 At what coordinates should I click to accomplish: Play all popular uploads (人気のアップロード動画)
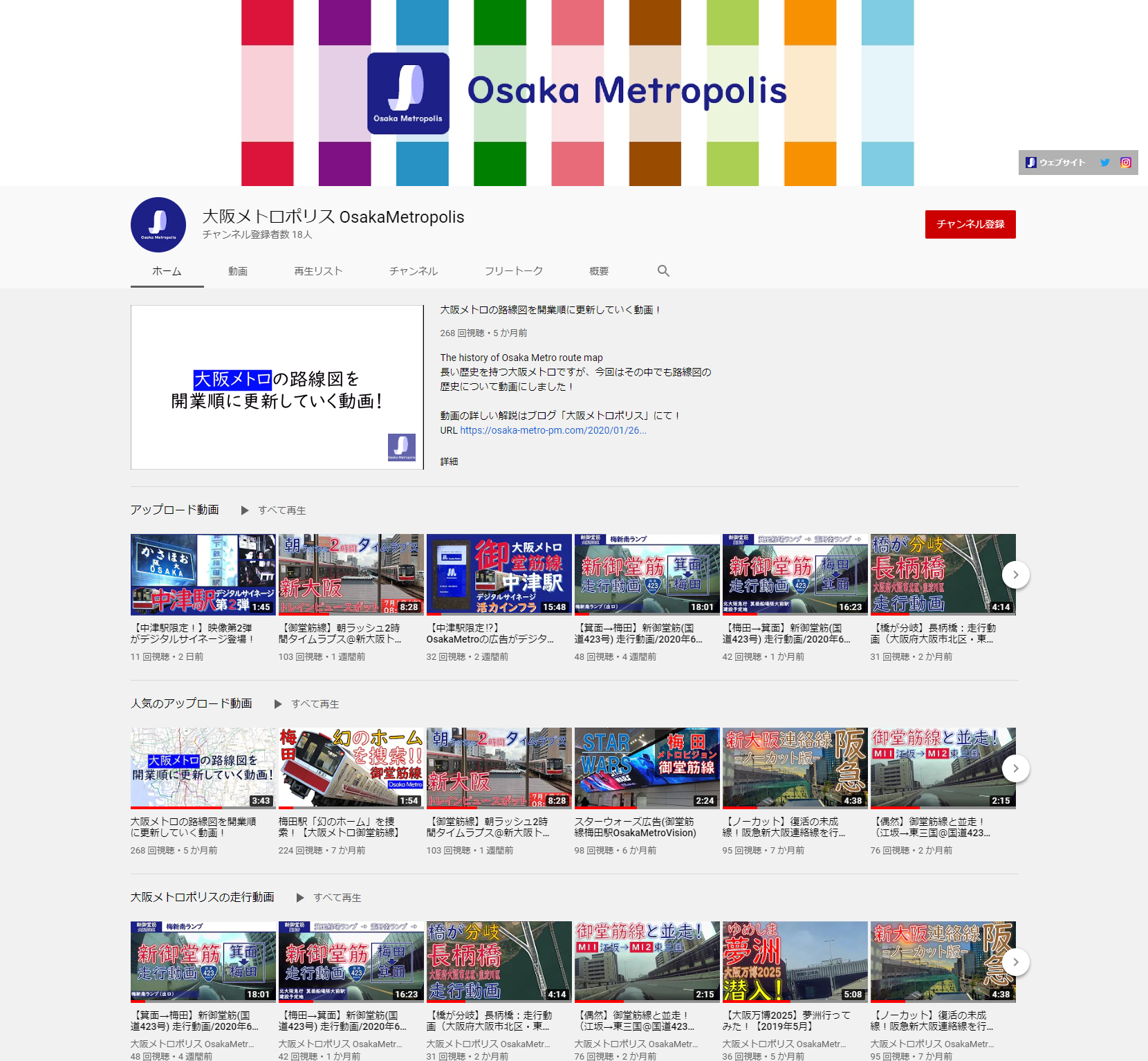click(308, 704)
